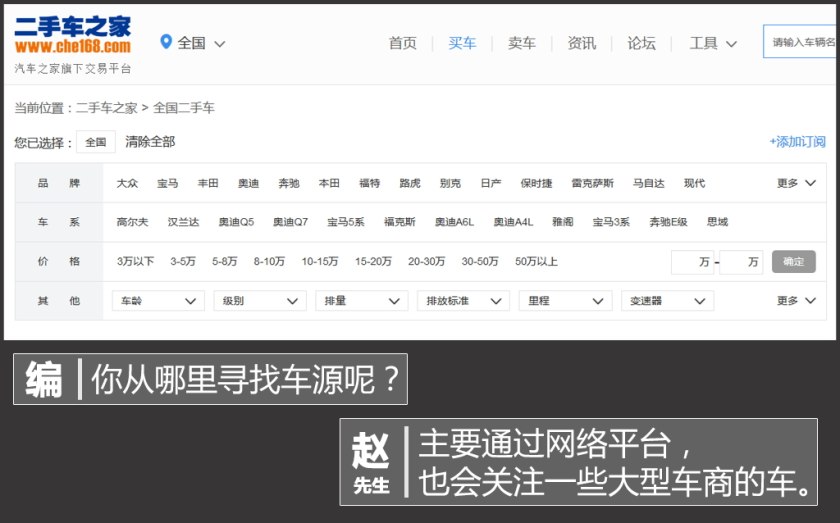The image size is (840, 523).
Task: Click the maximum price 万 input field
Action: tap(741, 262)
